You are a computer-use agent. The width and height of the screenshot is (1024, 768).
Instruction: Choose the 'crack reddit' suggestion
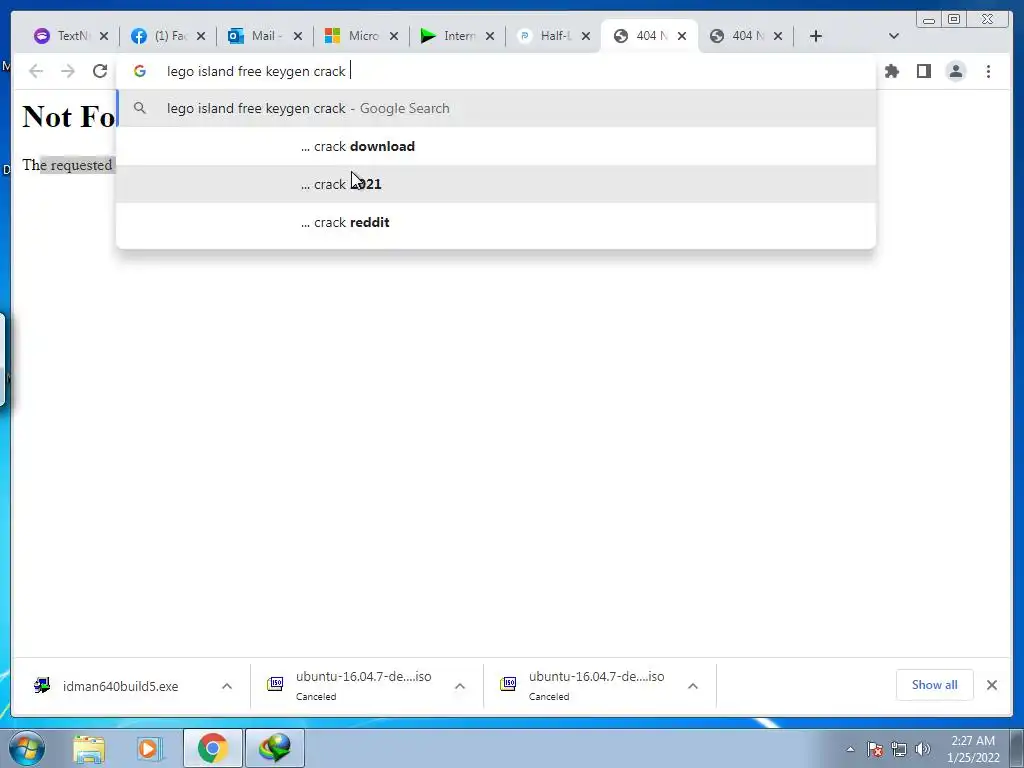[x=496, y=222]
